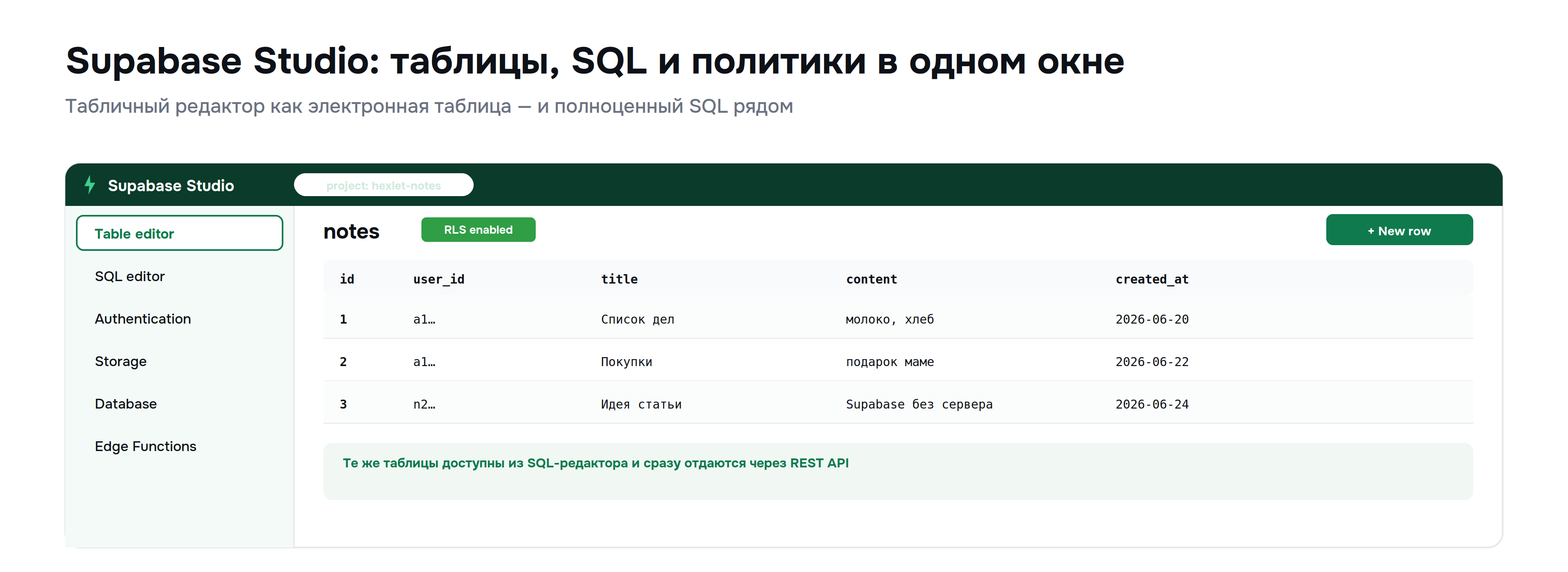Select the created_at column header

(x=1151, y=279)
